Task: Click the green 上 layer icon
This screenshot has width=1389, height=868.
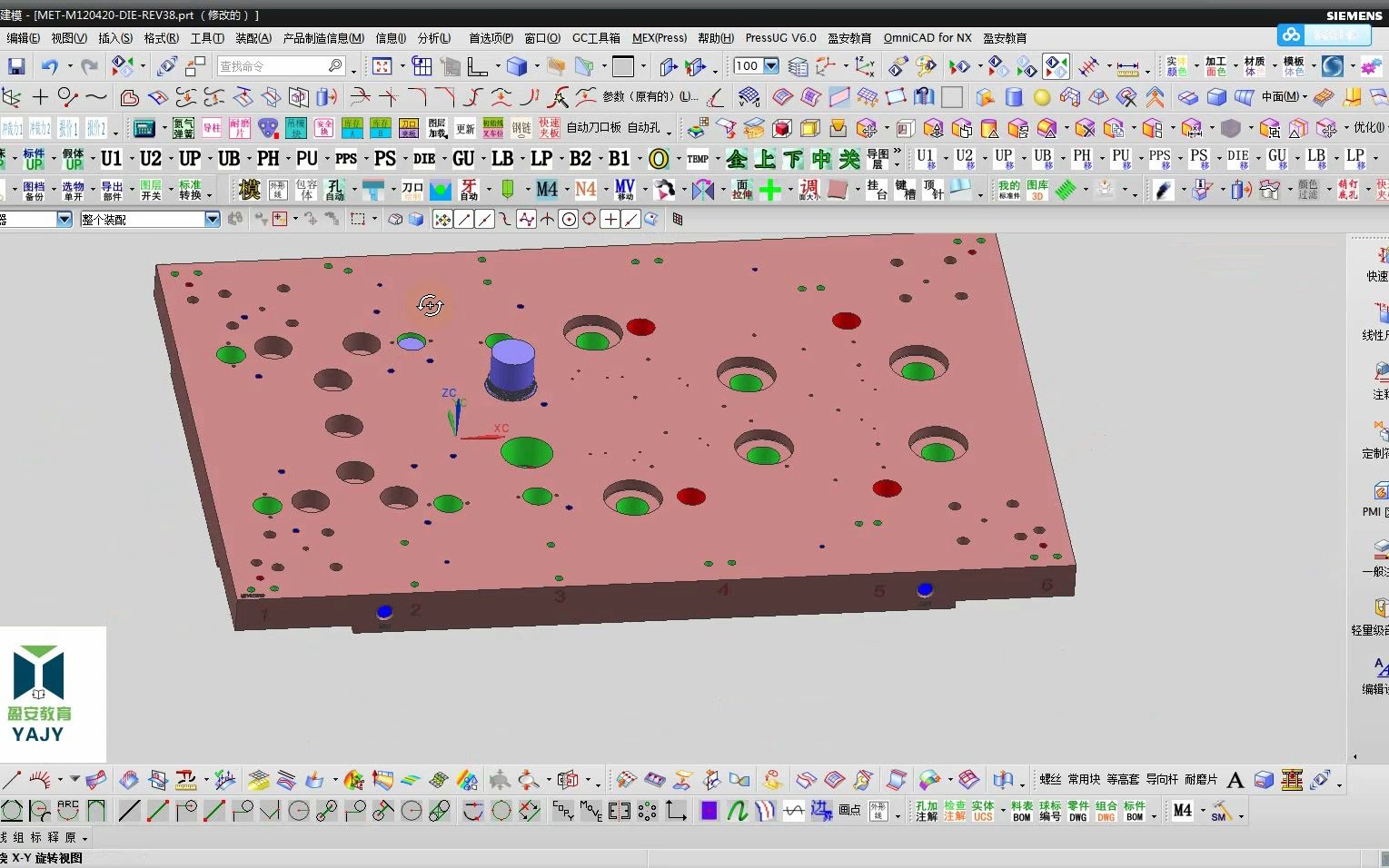Action: pyautogui.click(x=765, y=159)
